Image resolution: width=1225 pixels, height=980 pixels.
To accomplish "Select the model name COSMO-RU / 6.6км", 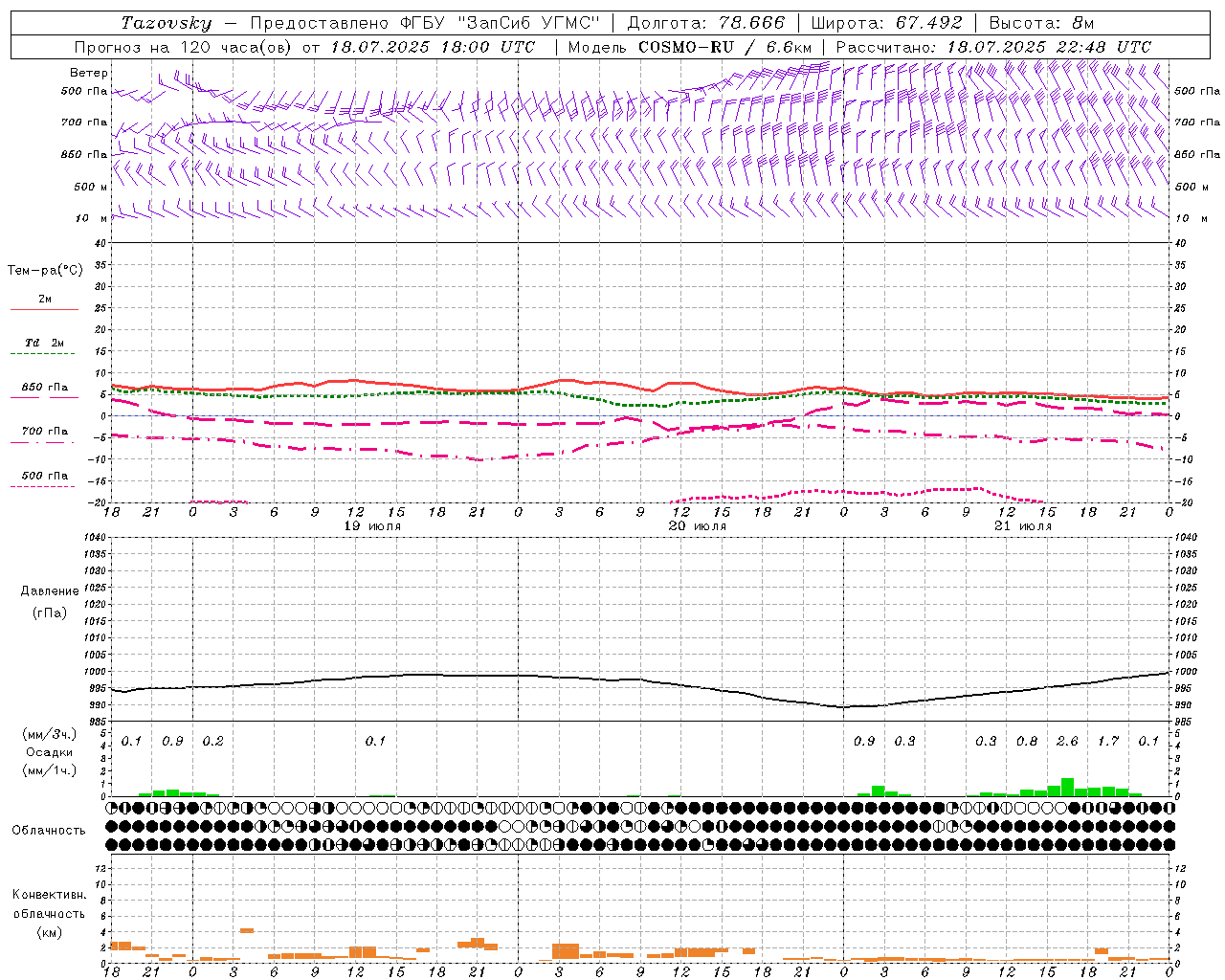I will point(724,47).
